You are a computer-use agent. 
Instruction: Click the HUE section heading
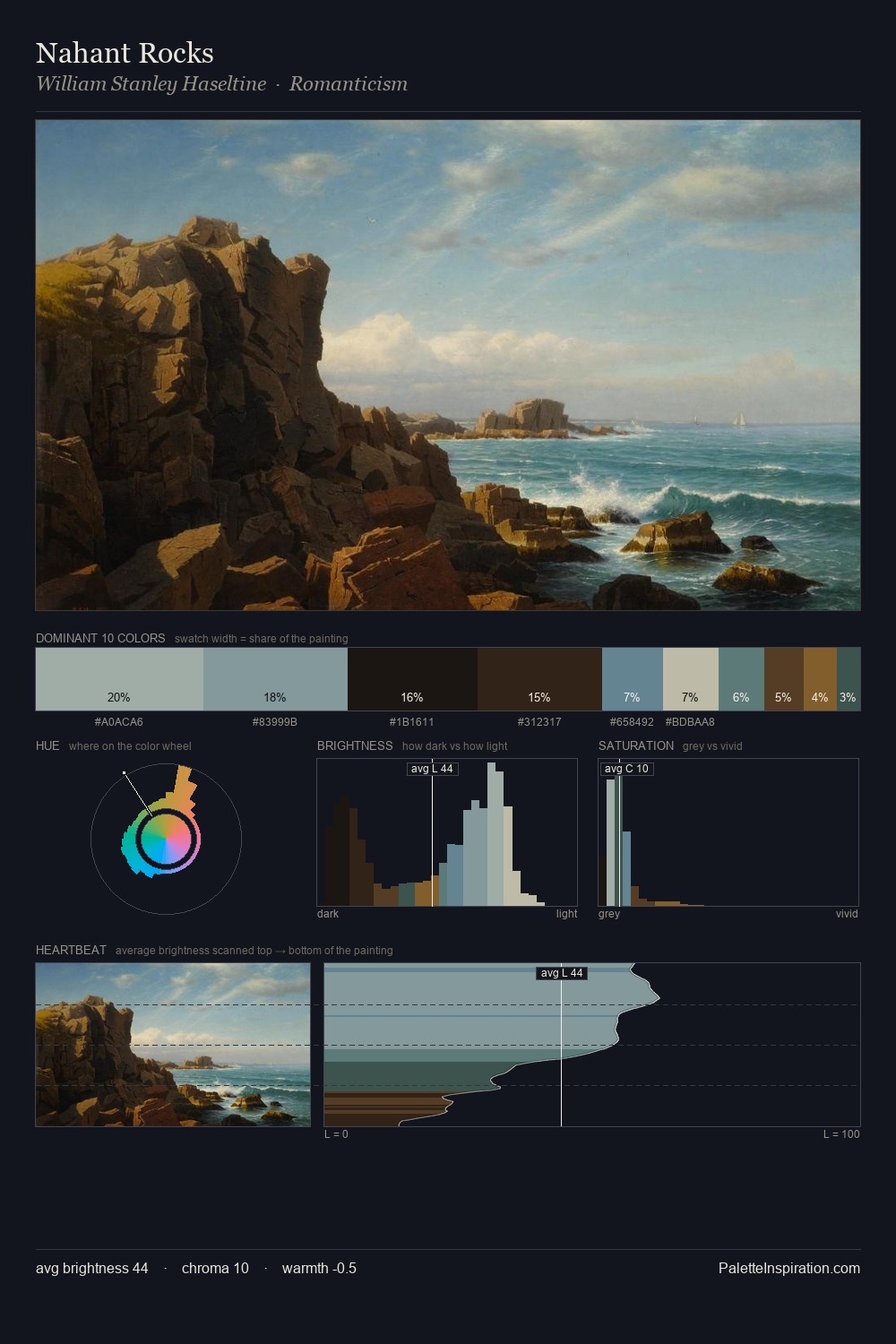[x=47, y=745]
